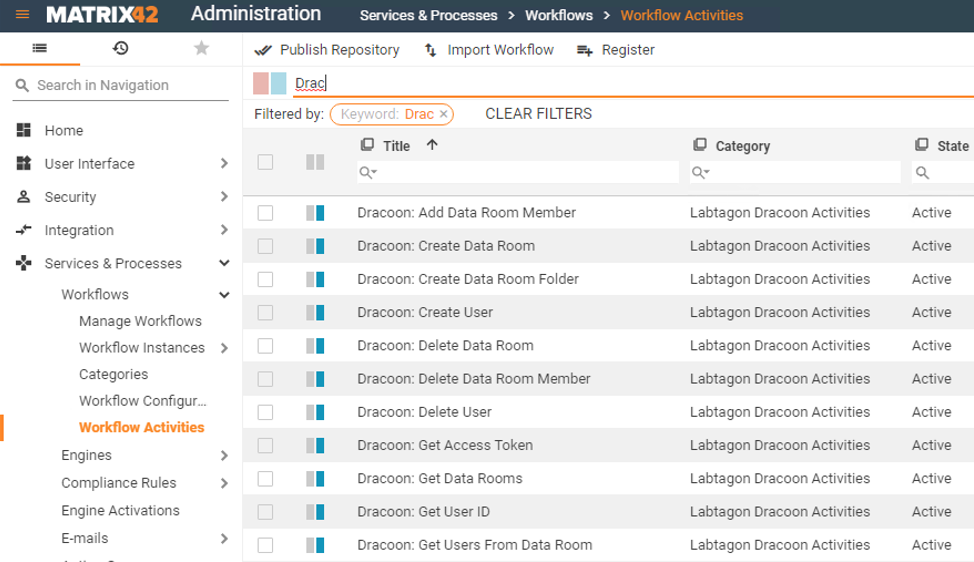
Task: Open Engine Activations
Action: (x=121, y=510)
